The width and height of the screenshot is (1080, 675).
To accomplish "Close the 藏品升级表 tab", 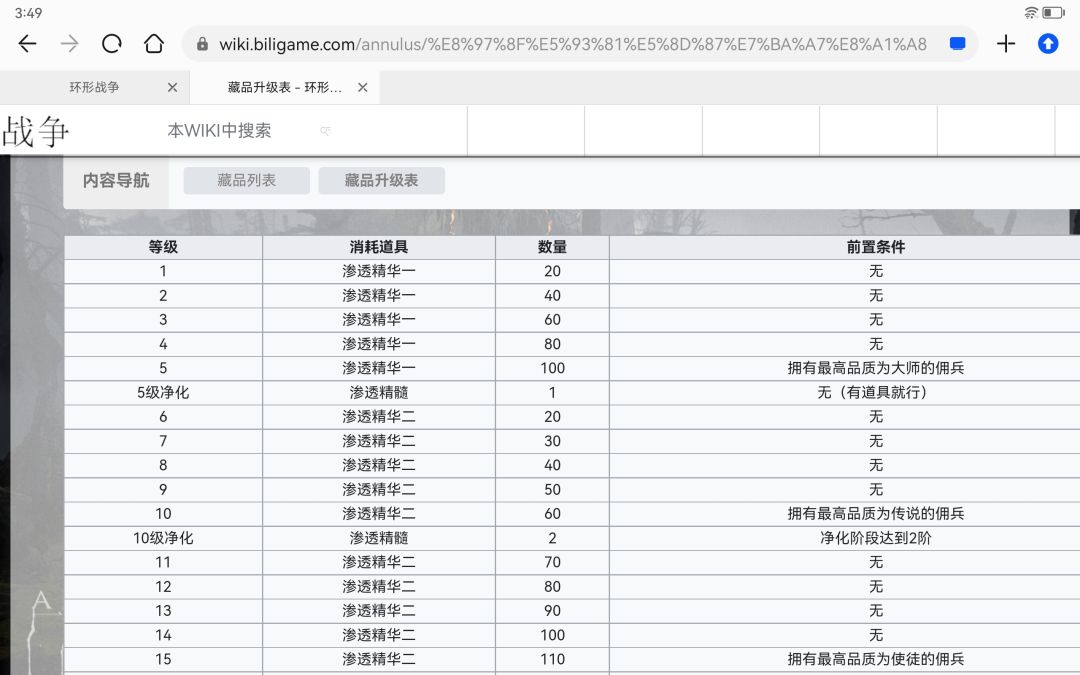I will point(363,87).
